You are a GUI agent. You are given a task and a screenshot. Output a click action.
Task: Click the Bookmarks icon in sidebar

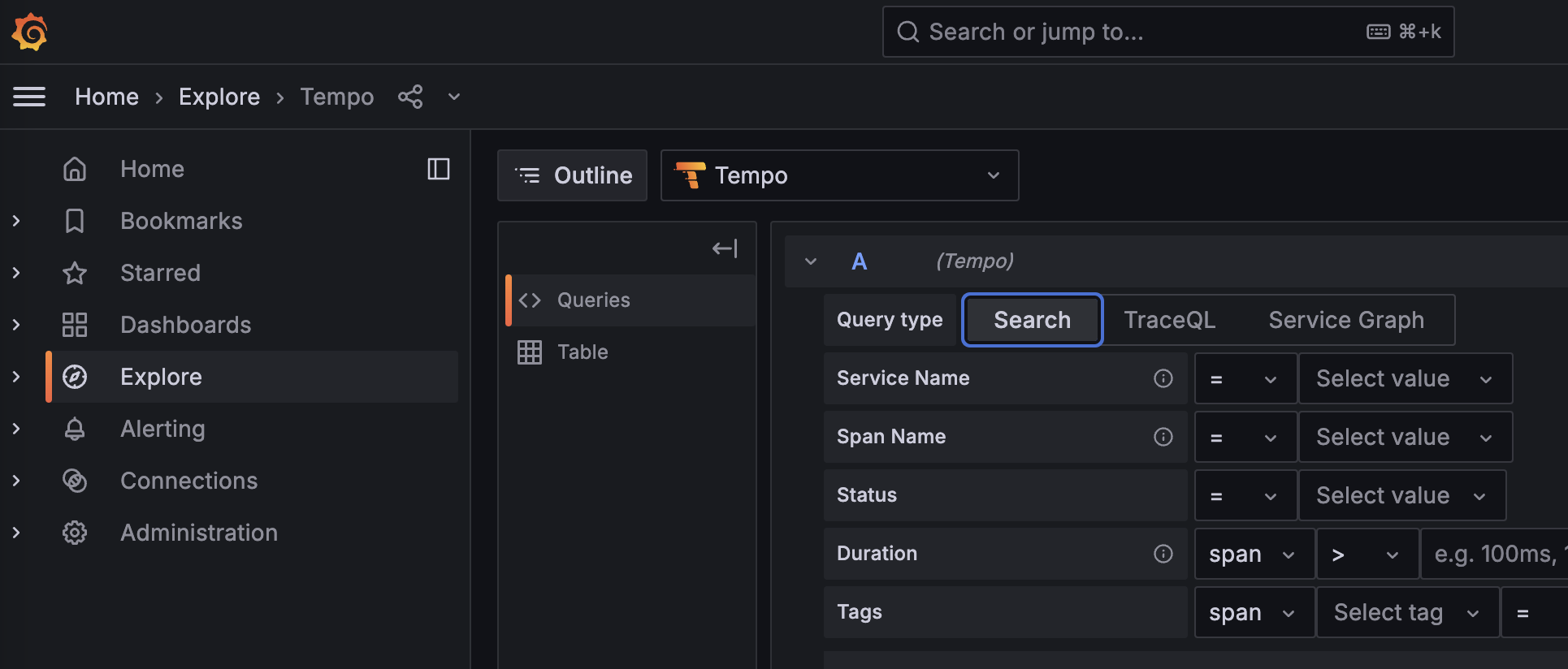[75, 221]
